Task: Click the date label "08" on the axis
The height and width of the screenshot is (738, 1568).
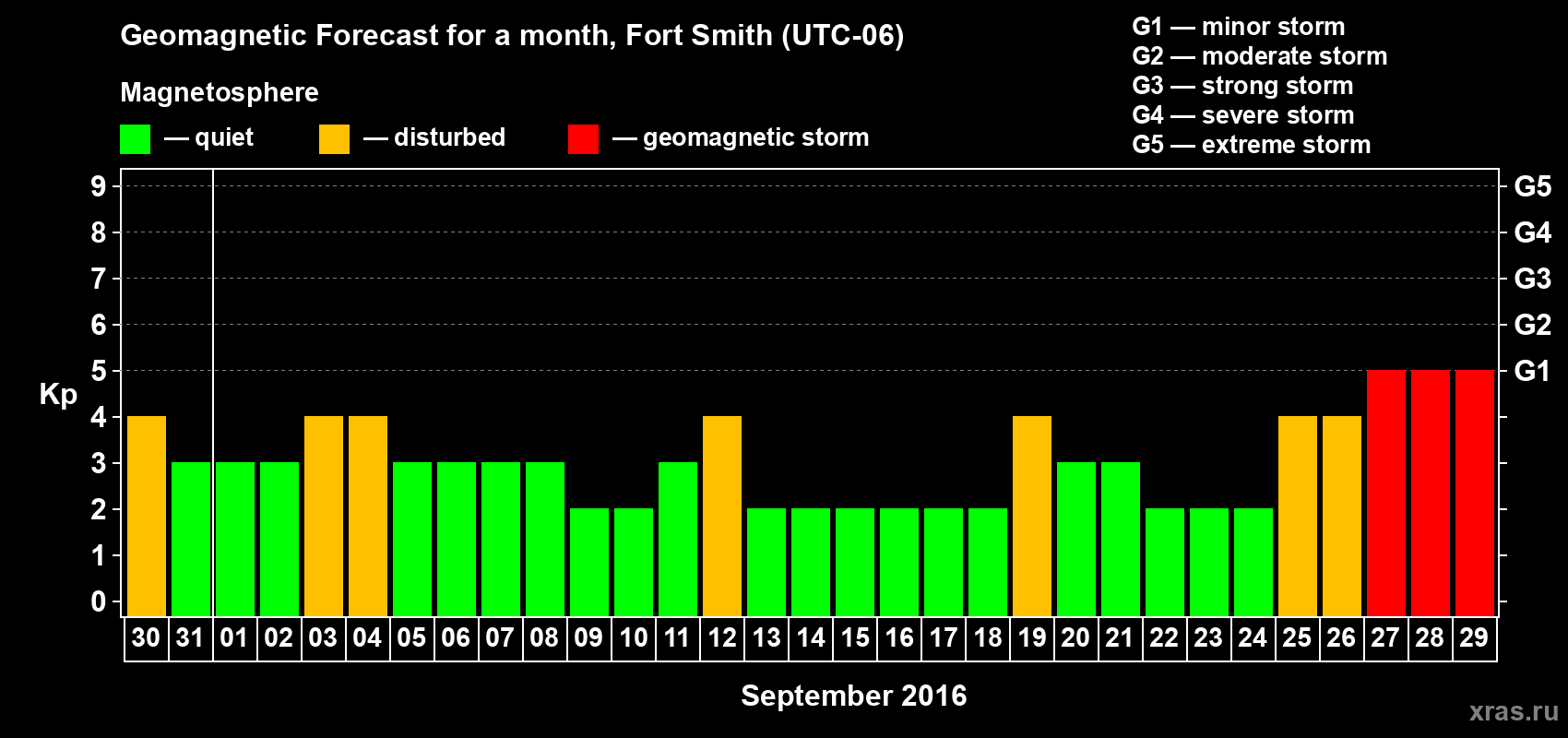Action: click(544, 638)
